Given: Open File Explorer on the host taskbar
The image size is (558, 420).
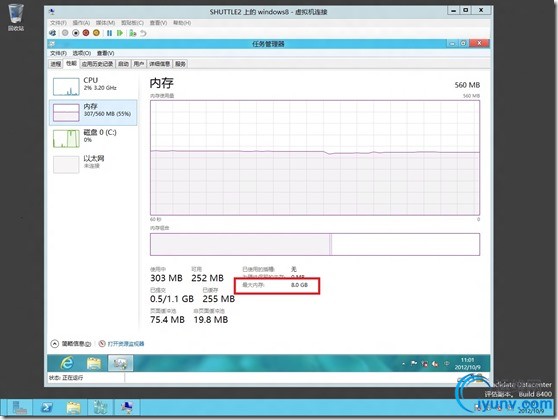Looking at the screenshot, I should (73, 407).
